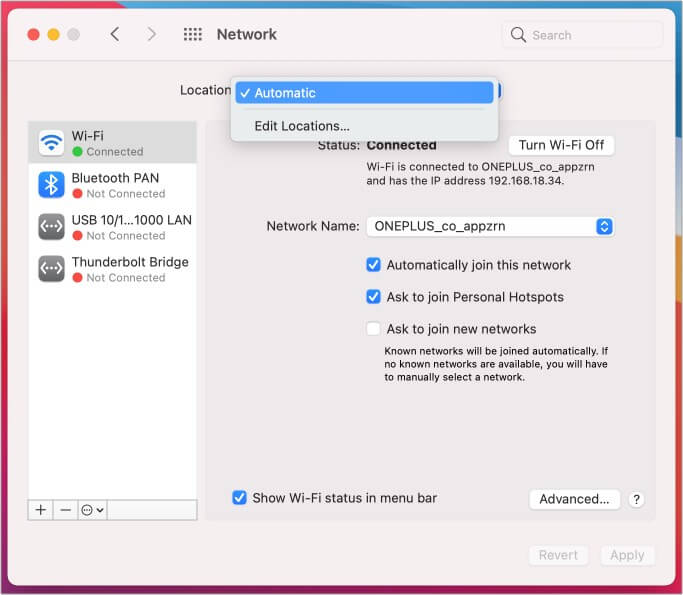The height and width of the screenshot is (595, 683).
Task: Click the Revert button
Action: (x=558, y=555)
